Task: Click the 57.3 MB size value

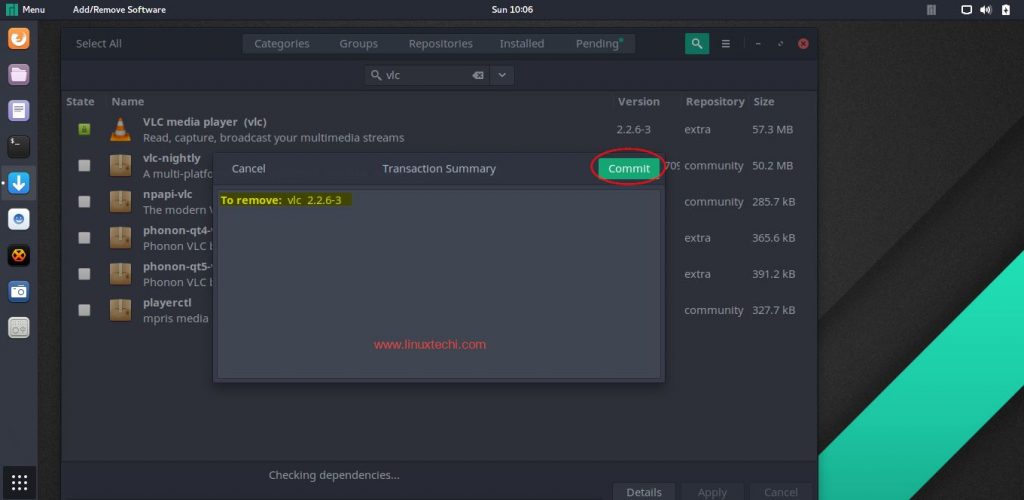Action: pos(773,129)
